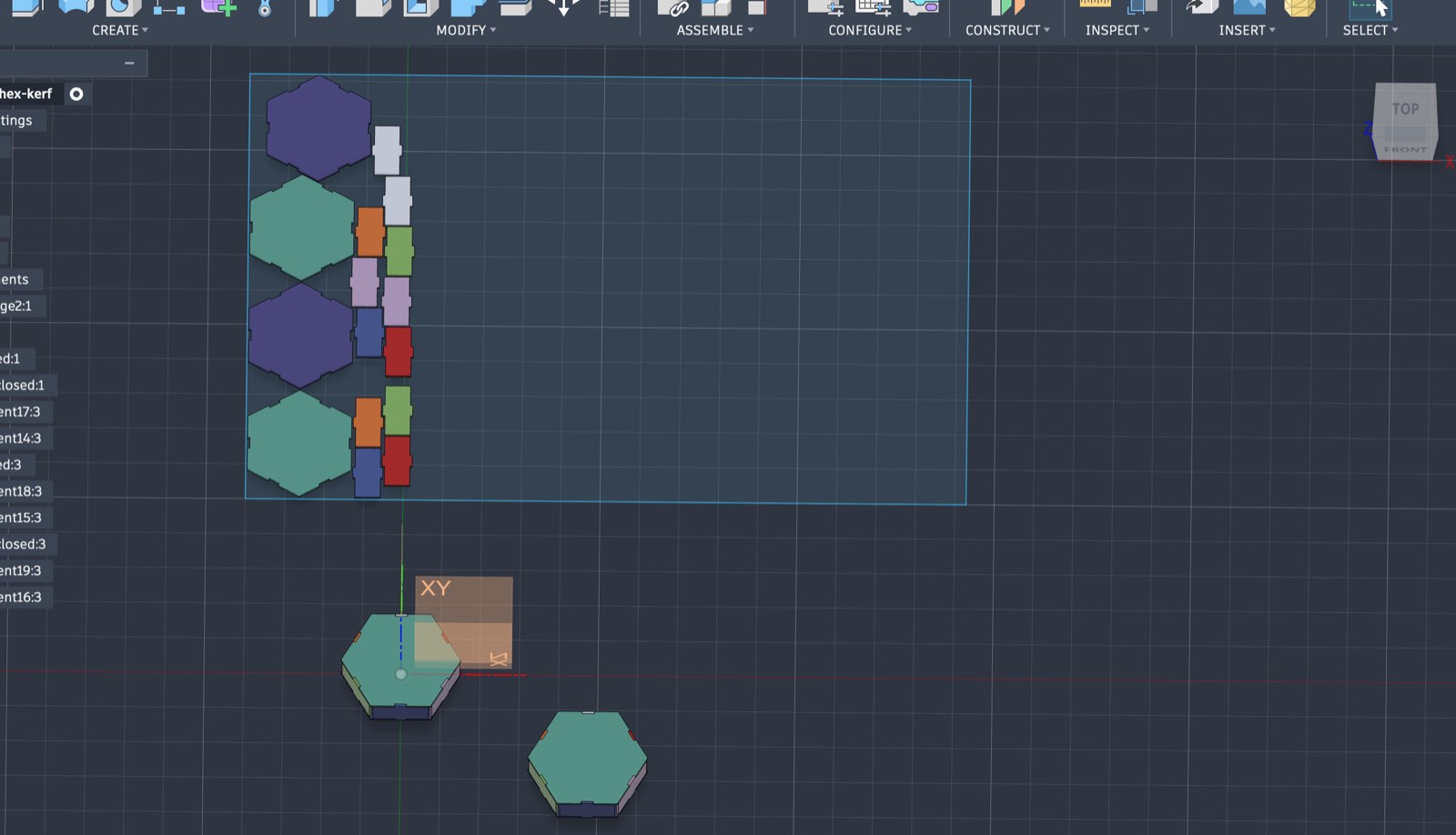This screenshot has width=1456, height=835.
Task: Click the CONFIGURE table-with-sliders icon
Action: [x=873, y=7]
